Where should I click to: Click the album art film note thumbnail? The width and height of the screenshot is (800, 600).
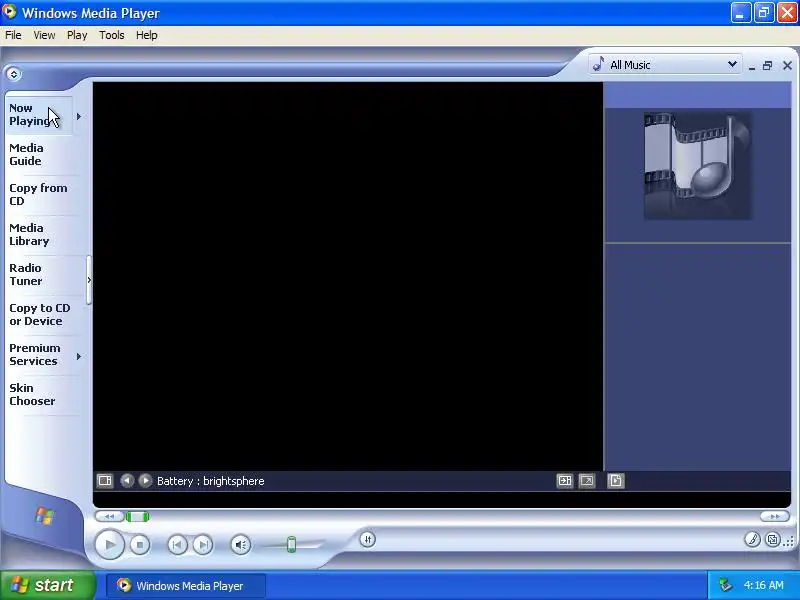pyautogui.click(x=697, y=166)
